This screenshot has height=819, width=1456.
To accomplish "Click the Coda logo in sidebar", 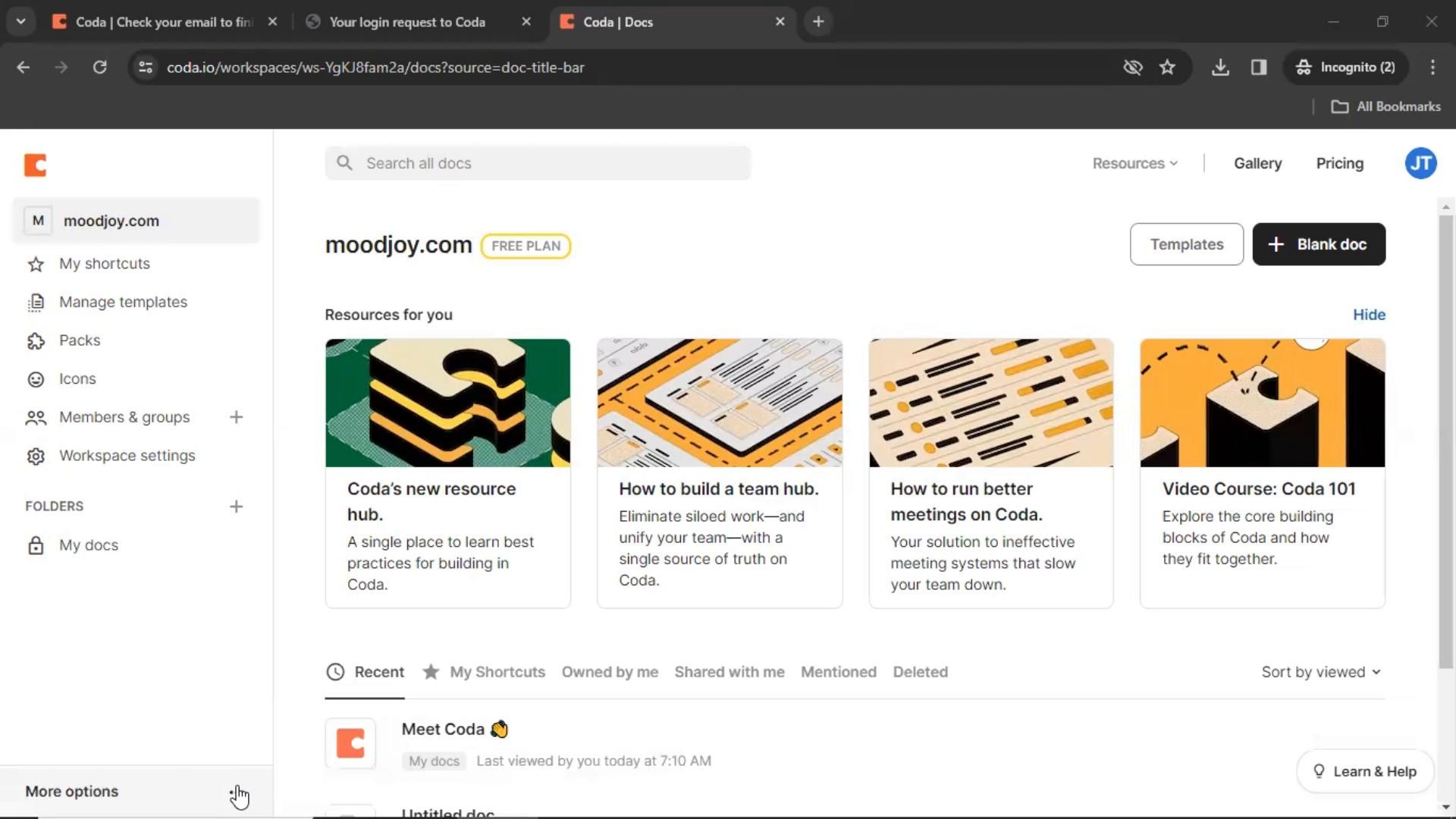I will [x=35, y=165].
